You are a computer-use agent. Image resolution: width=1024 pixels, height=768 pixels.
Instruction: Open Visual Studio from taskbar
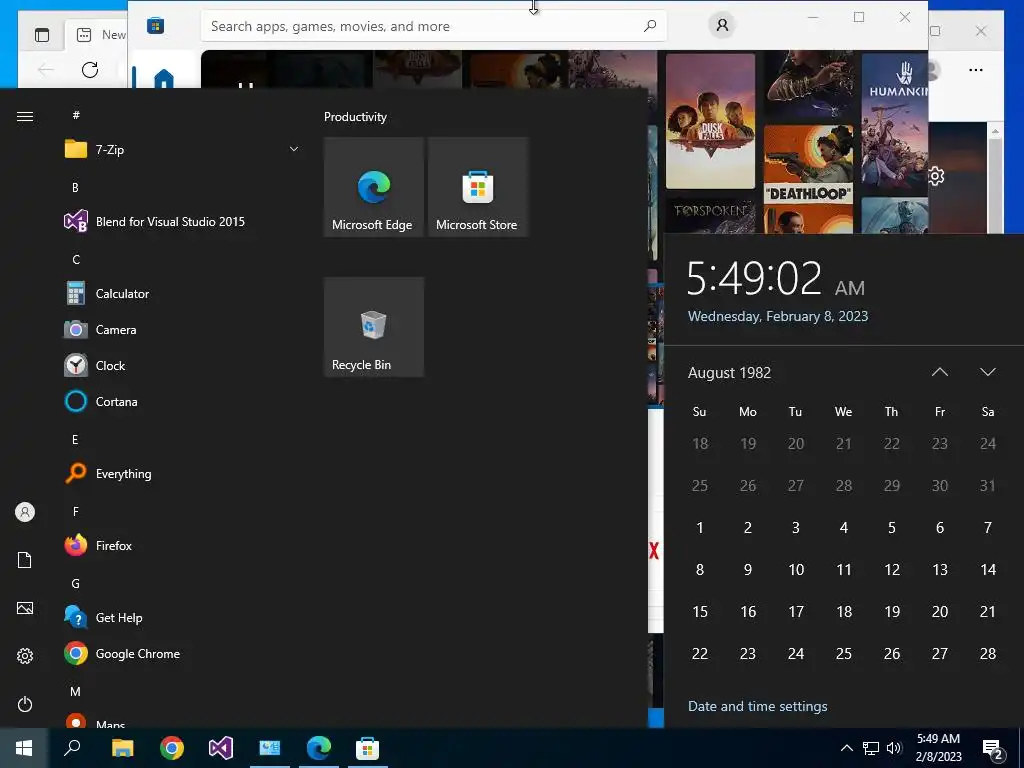(221, 748)
